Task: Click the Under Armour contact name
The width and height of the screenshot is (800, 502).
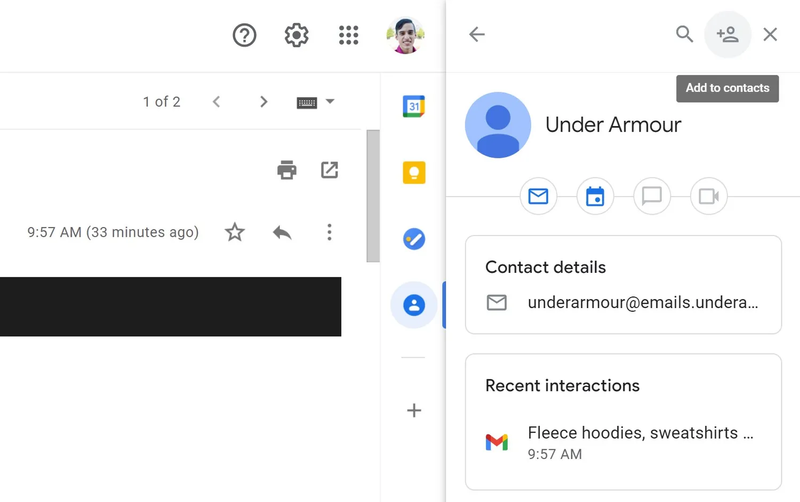Action: click(x=613, y=125)
